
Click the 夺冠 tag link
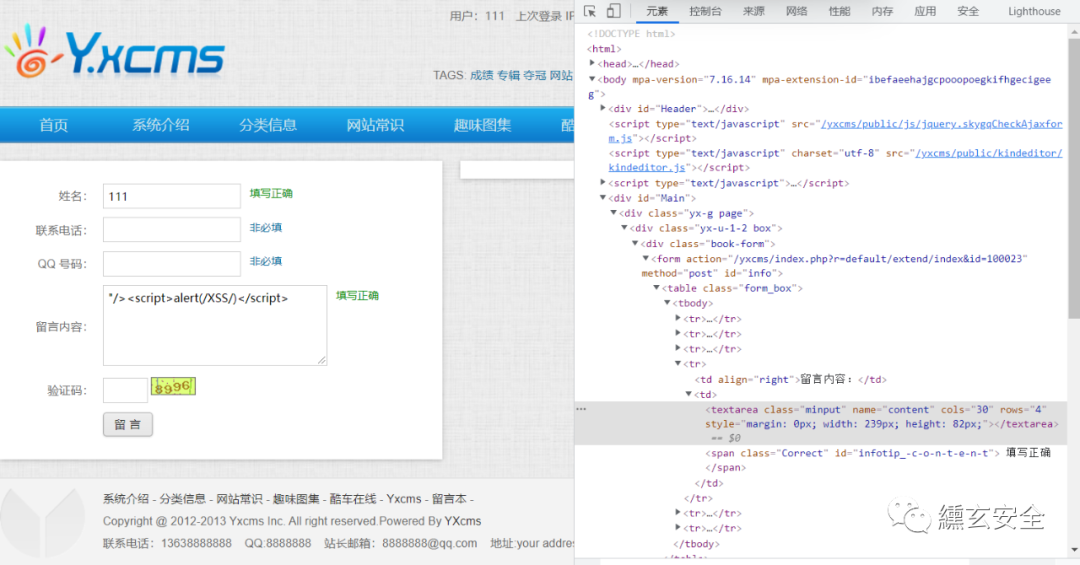coord(534,75)
